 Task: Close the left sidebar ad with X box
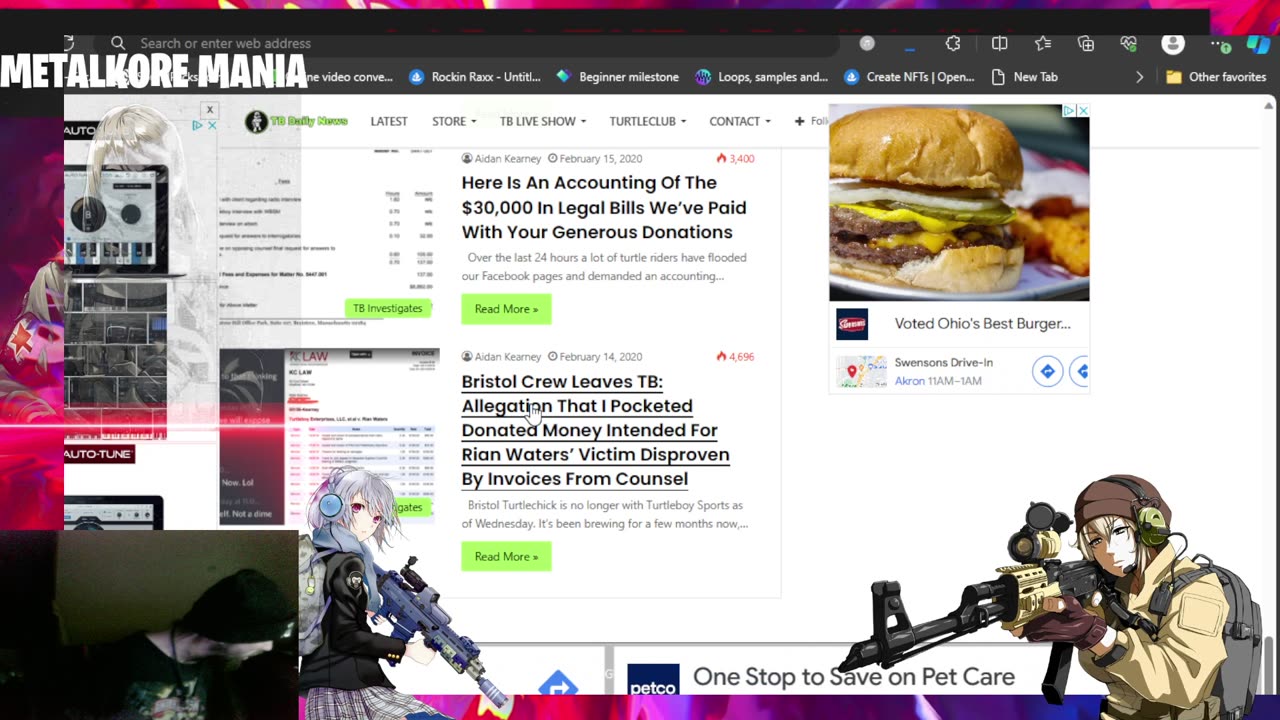(x=210, y=110)
